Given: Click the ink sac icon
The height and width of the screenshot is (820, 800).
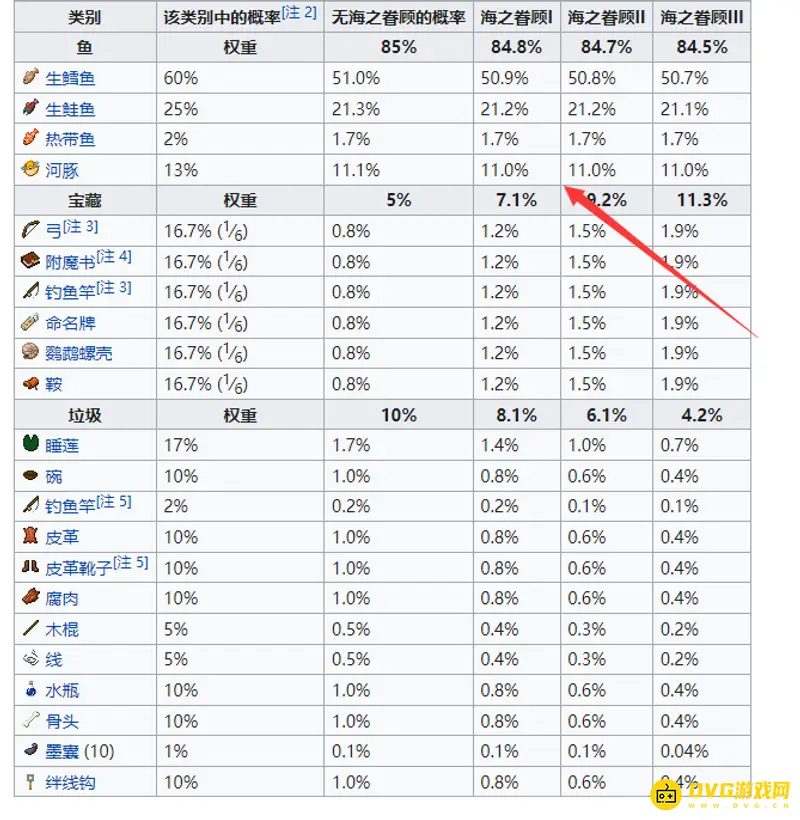Looking at the screenshot, I should point(29,751).
